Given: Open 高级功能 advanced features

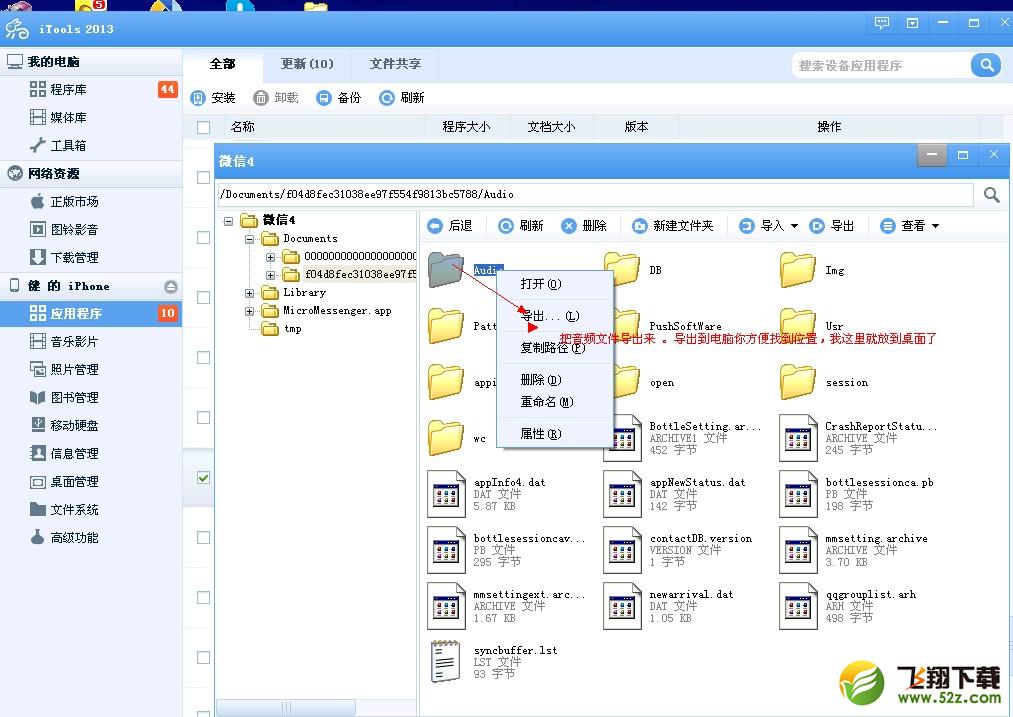Looking at the screenshot, I should click(90, 537).
